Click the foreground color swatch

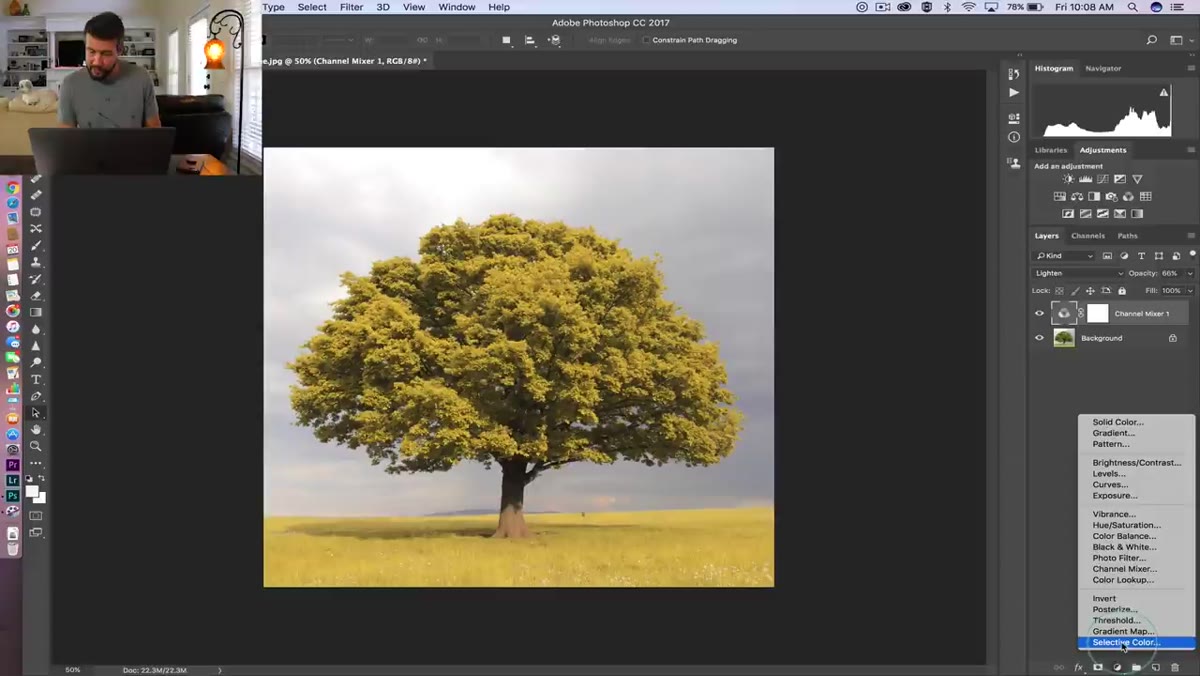click(33, 491)
